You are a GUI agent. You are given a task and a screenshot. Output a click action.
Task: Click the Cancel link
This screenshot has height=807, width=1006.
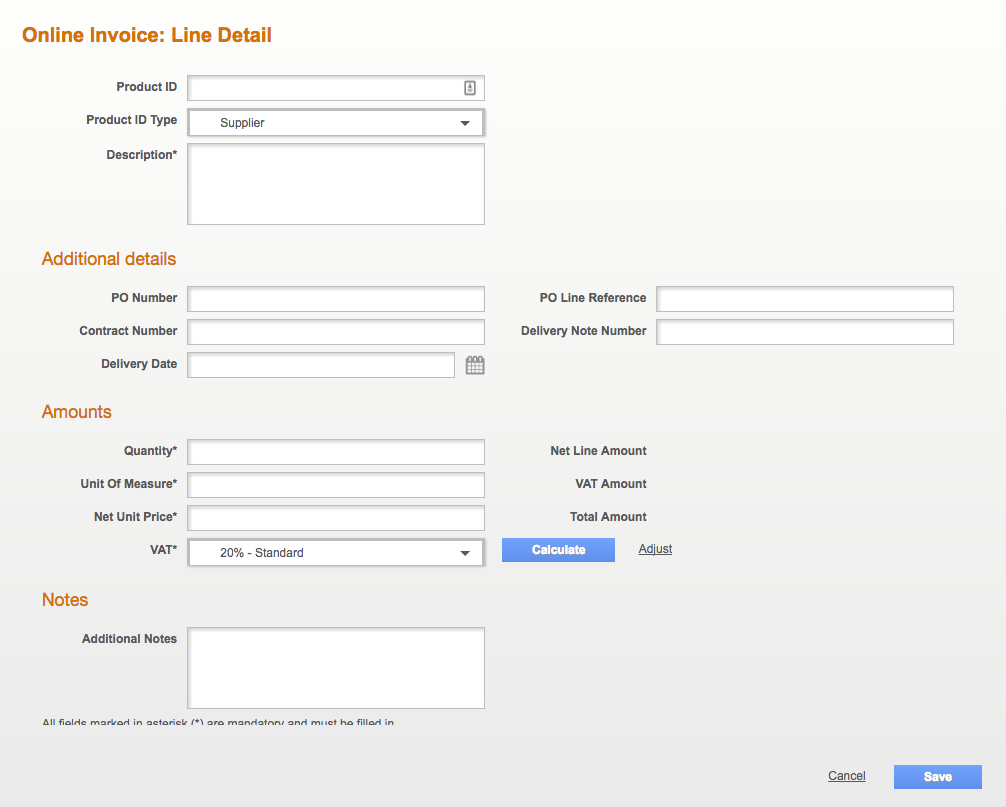point(846,776)
